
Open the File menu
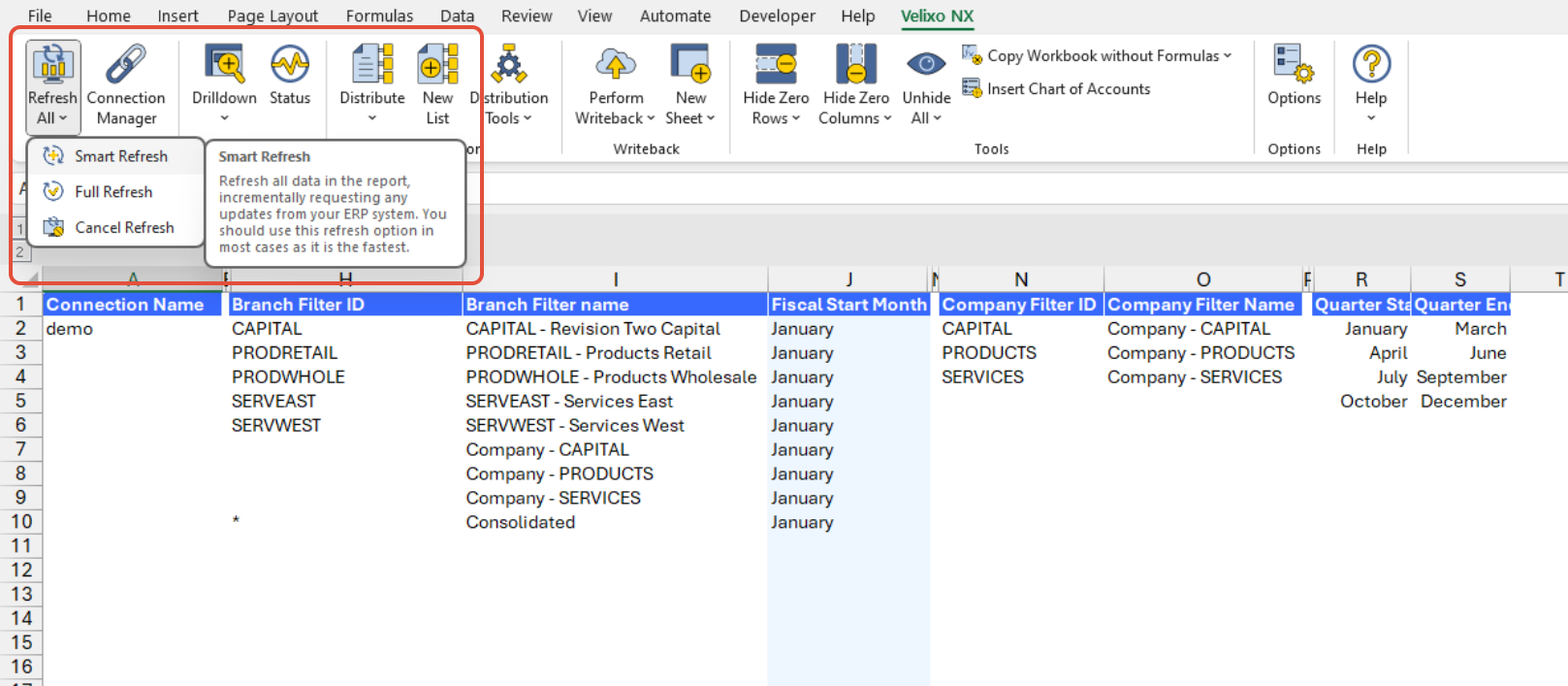tap(40, 16)
